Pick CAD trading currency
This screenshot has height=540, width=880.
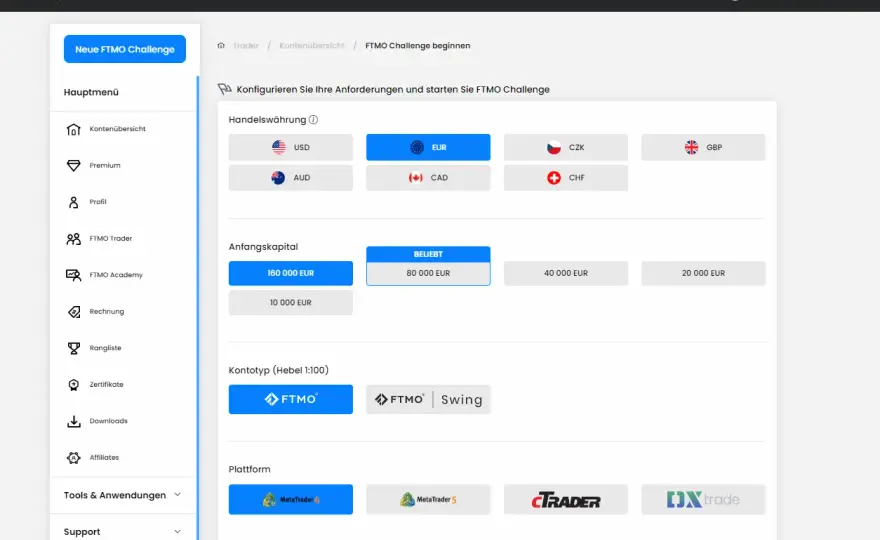tap(428, 177)
